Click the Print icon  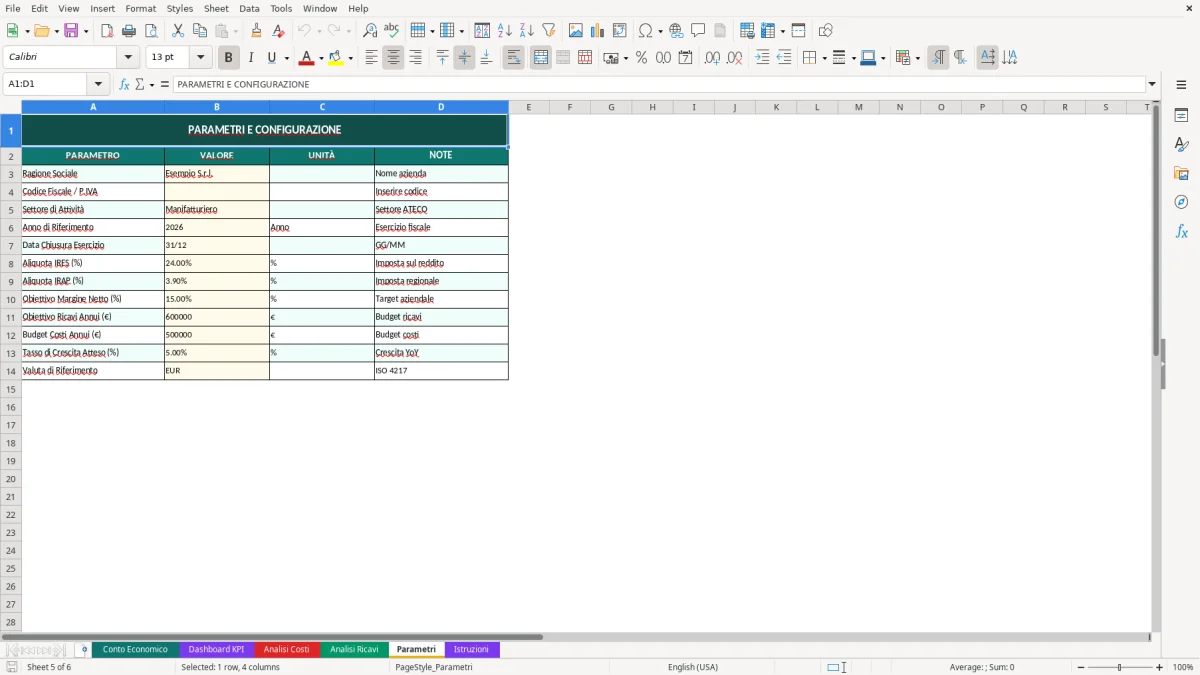click(x=129, y=31)
